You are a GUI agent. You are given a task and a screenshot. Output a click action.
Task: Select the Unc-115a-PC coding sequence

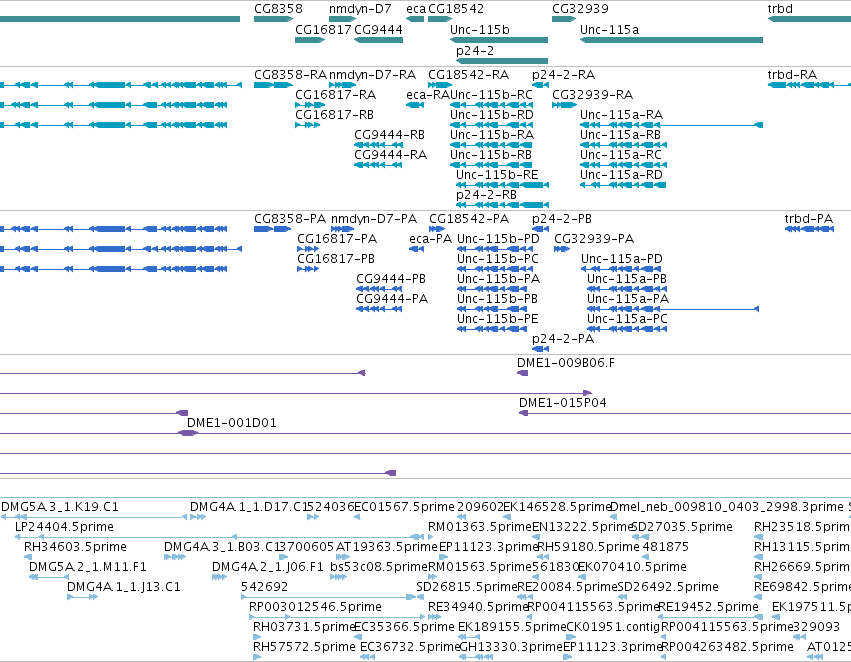pos(627,329)
